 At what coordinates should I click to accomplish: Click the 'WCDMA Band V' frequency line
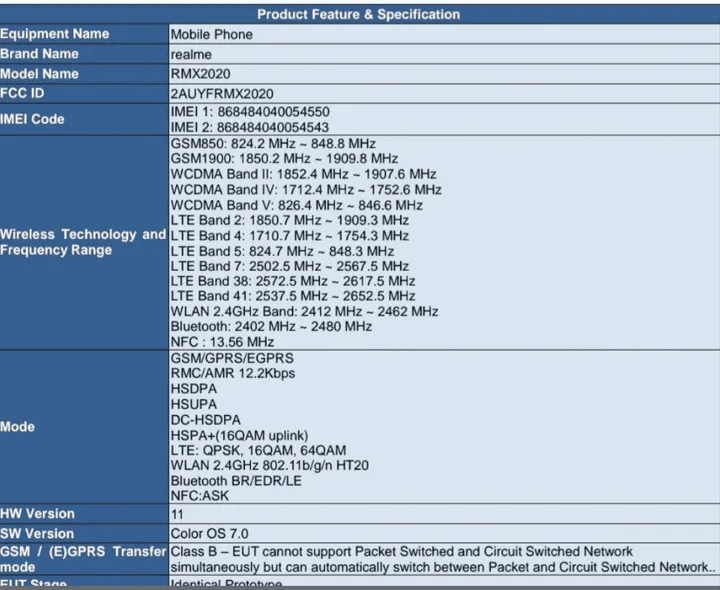tap(297, 205)
